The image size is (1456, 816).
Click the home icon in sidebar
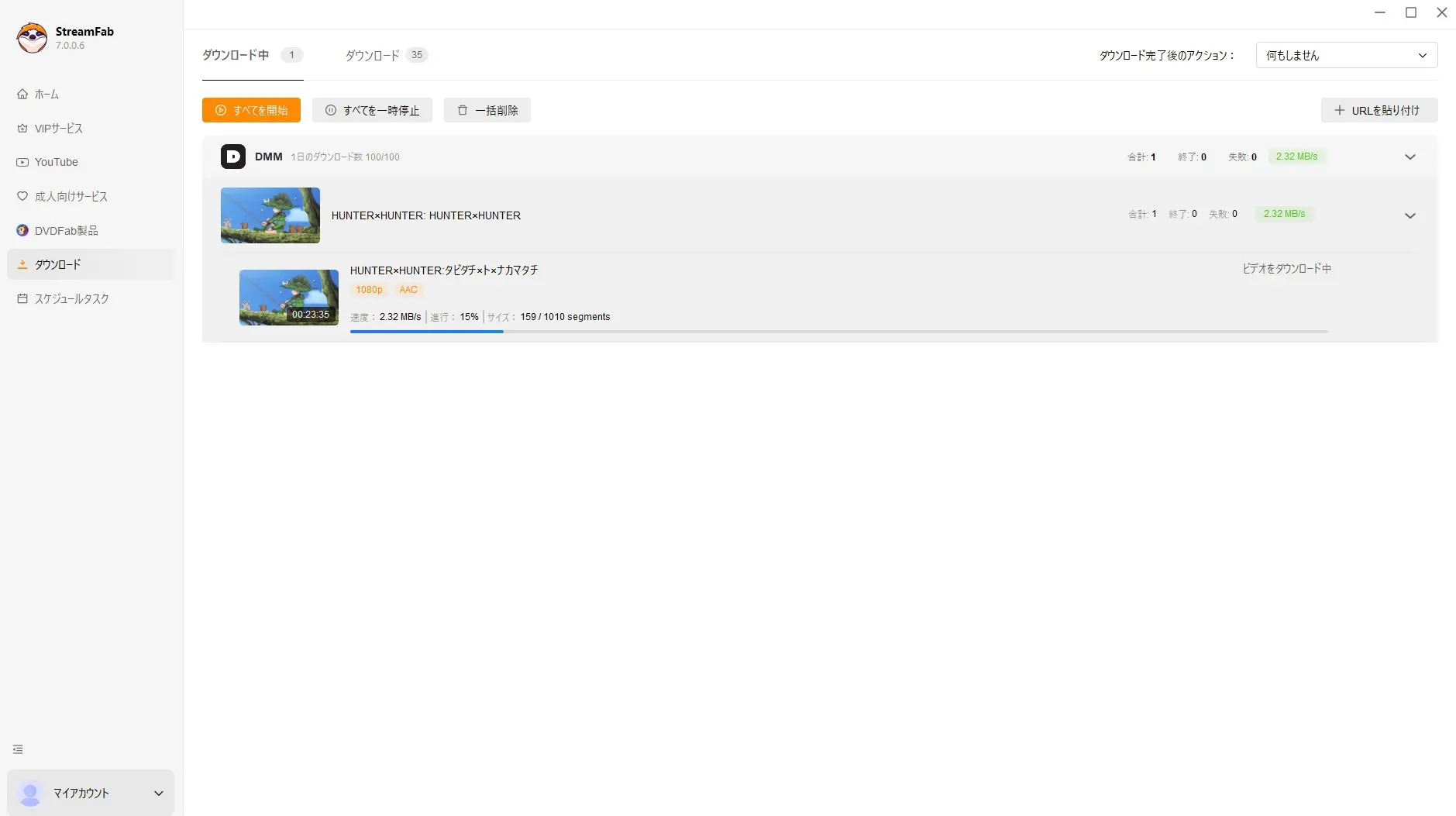tap(22, 94)
